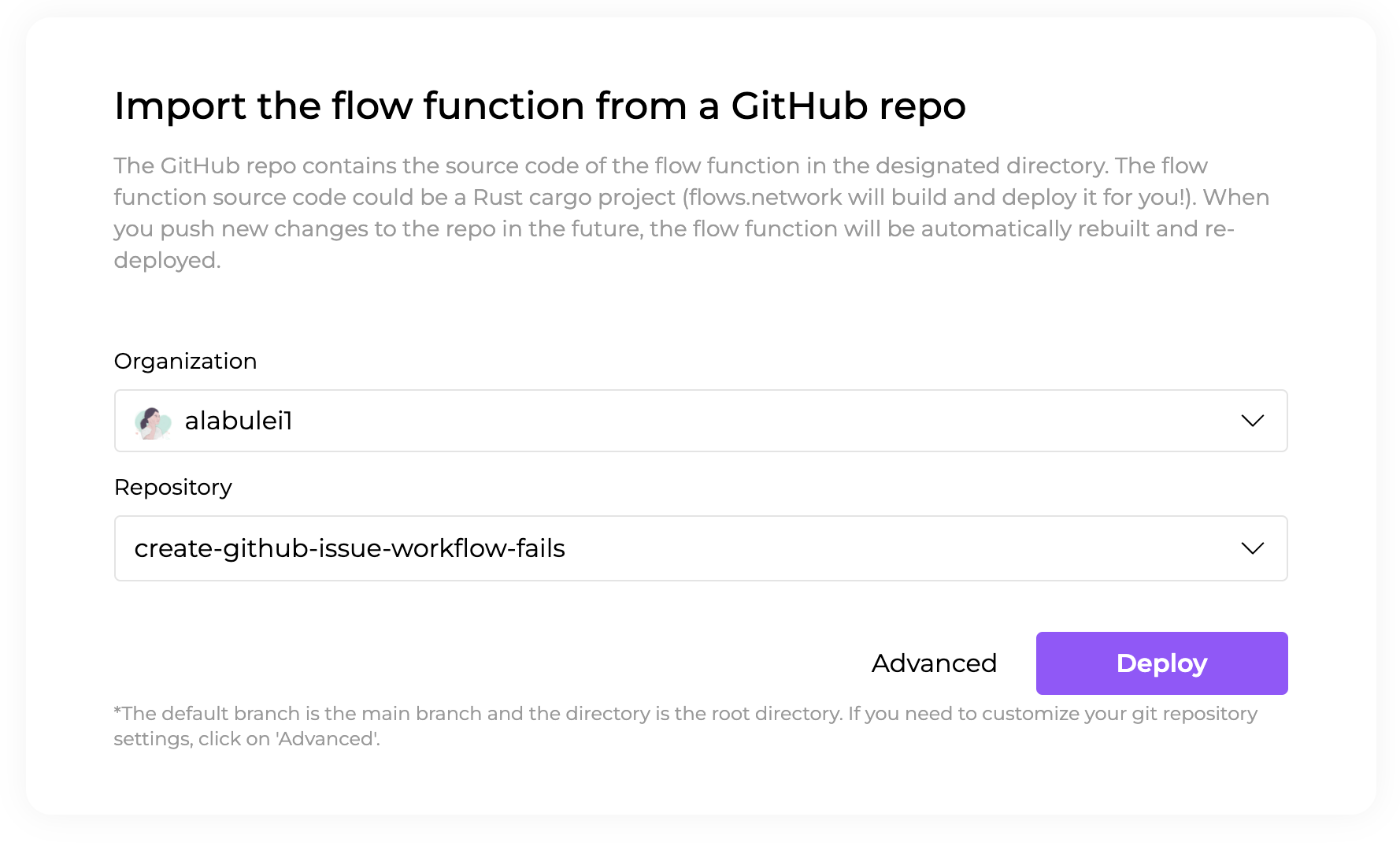Expand the Organization dropdown chevron arrow
Screen dimensions: 1400x843
coord(1252,421)
